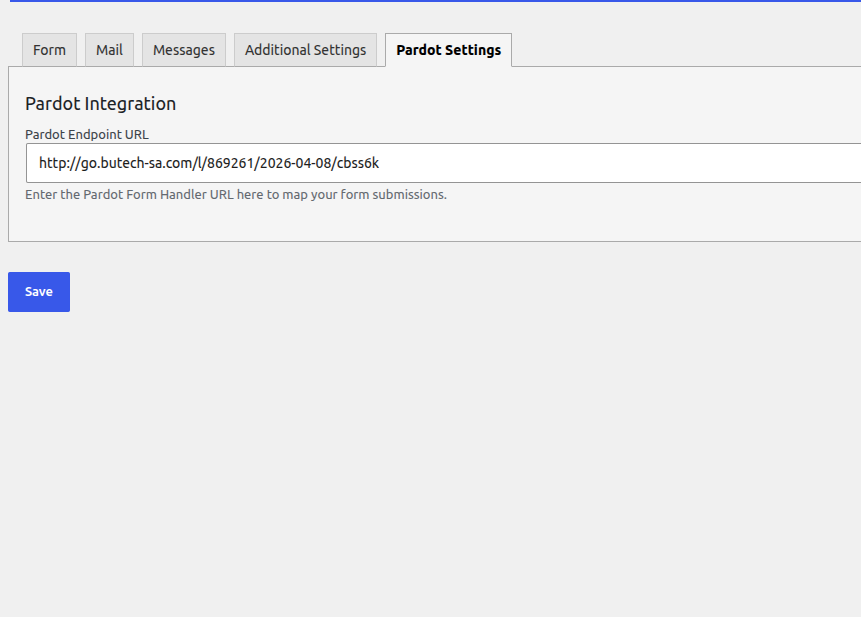Select the Messages tab
Image resolution: width=861 pixels, height=617 pixels.
pyautogui.click(x=184, y=50)
